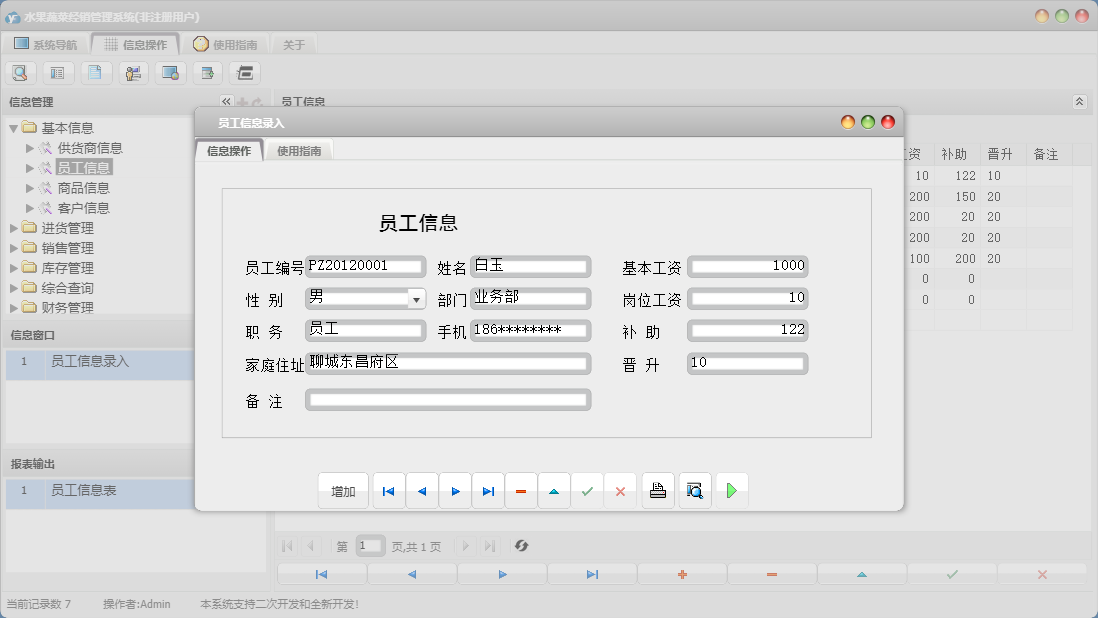Expand the 供货商信息 tree node
Screen dimensions: 1098x618
click(31, 149)
